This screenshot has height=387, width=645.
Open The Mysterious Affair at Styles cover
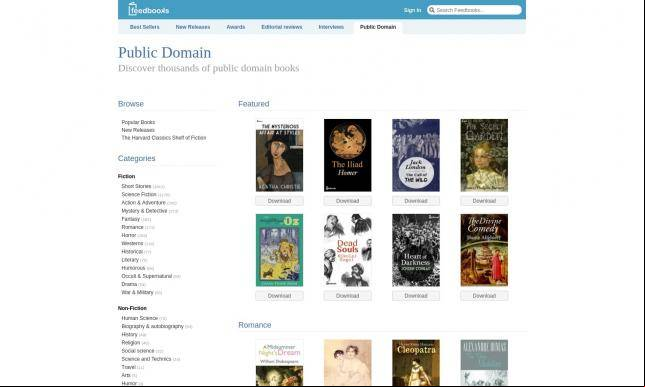click(x=279, y=155)
